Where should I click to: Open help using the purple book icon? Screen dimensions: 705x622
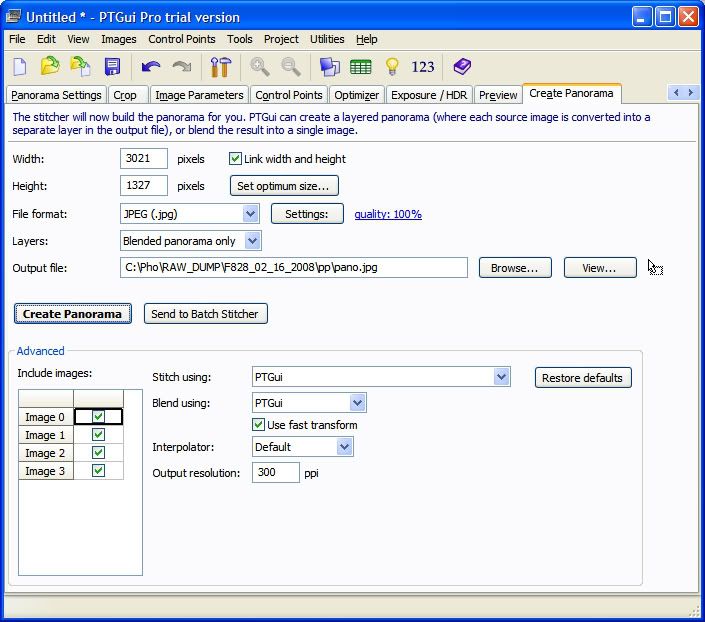pos(461,67)
